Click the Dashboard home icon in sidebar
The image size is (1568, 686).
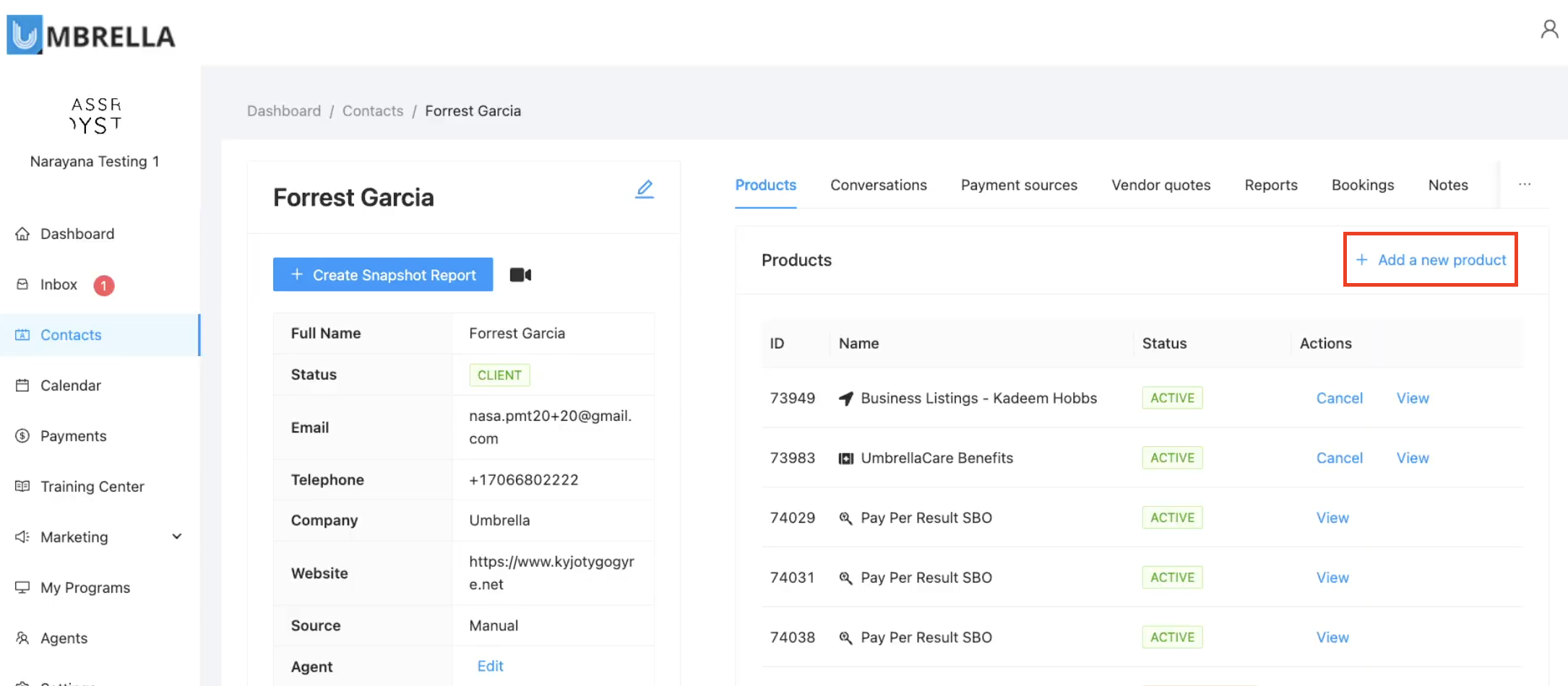22,234
